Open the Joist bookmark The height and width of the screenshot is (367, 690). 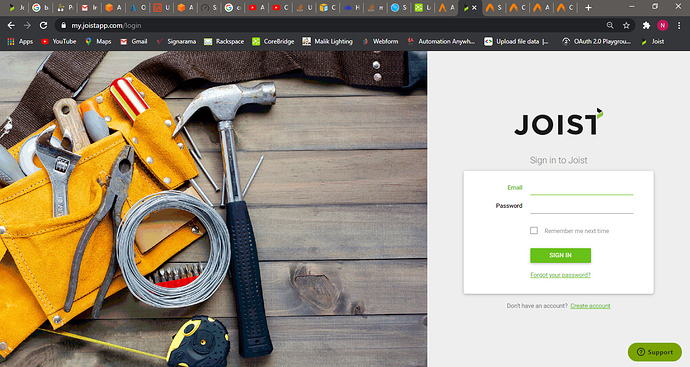[653, 41]
